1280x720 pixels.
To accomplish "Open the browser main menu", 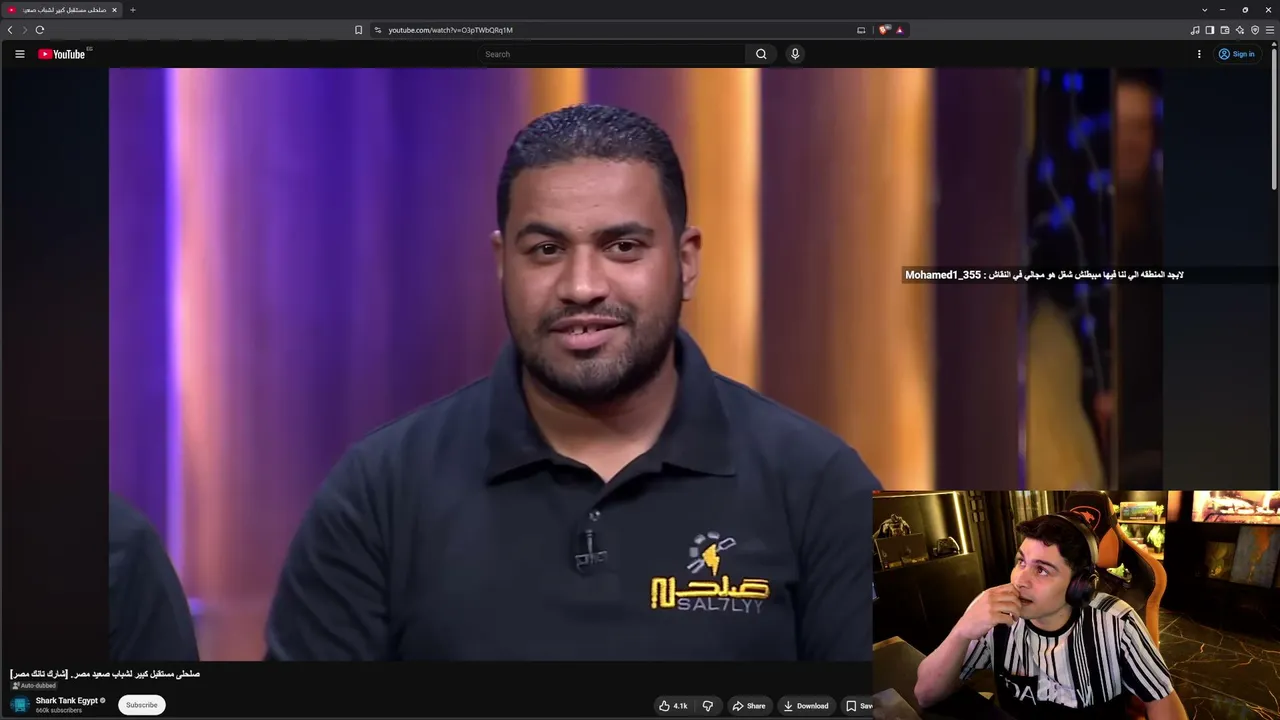I will point(1270,30).
